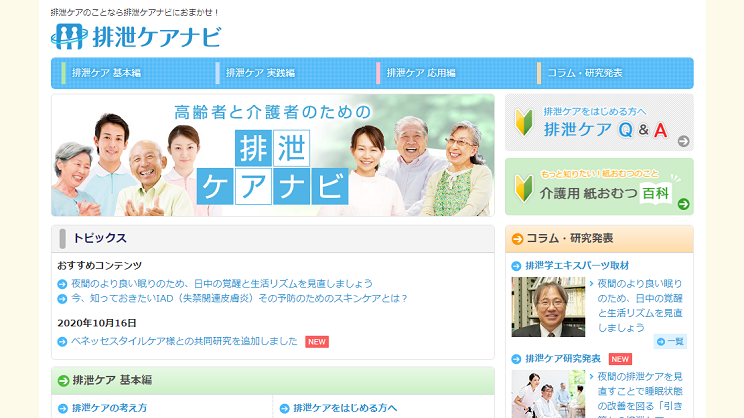This screenshot has width=744, height=418.
Task: Click bullet icon beside 排泄ケアをはじめる方へ
Action: point(284,409)
